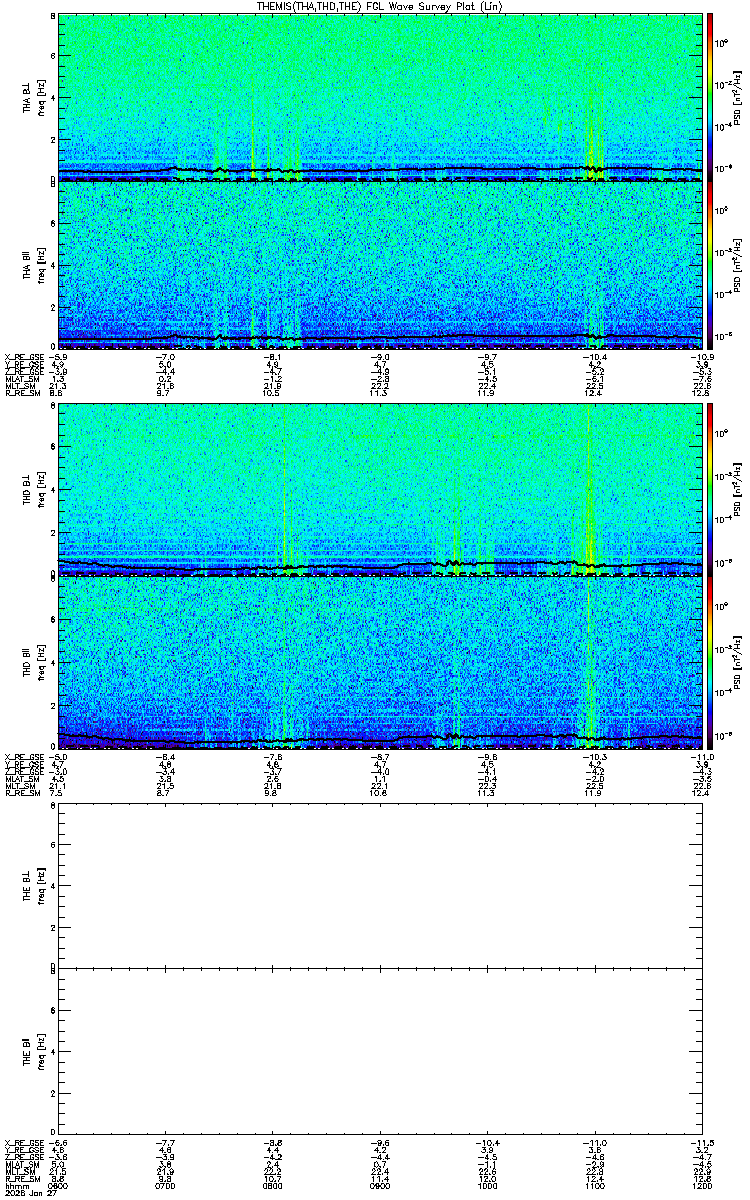Click the THE X_RE_GSE value -11.5
Image resolution: width=750 pixels, height=1200 pixels.
pyautogui.click(x=701, y=1141)
